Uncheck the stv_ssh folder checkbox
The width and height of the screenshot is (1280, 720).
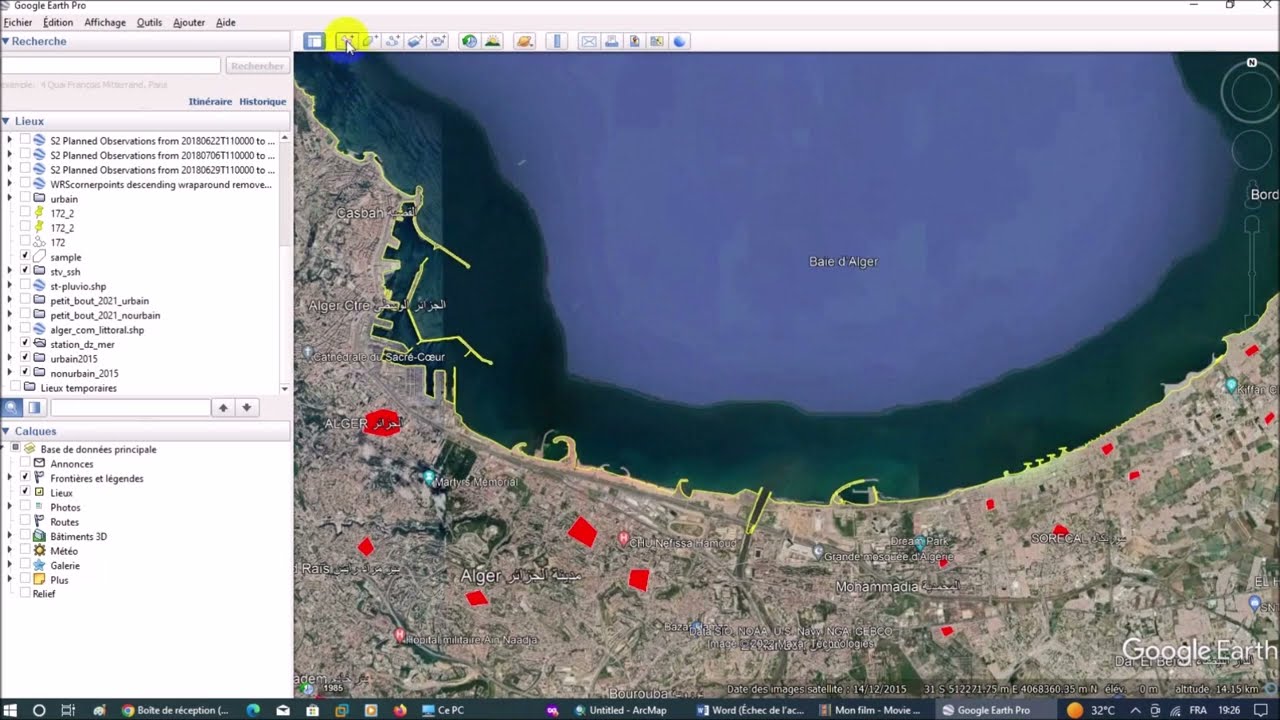(25, 271)
